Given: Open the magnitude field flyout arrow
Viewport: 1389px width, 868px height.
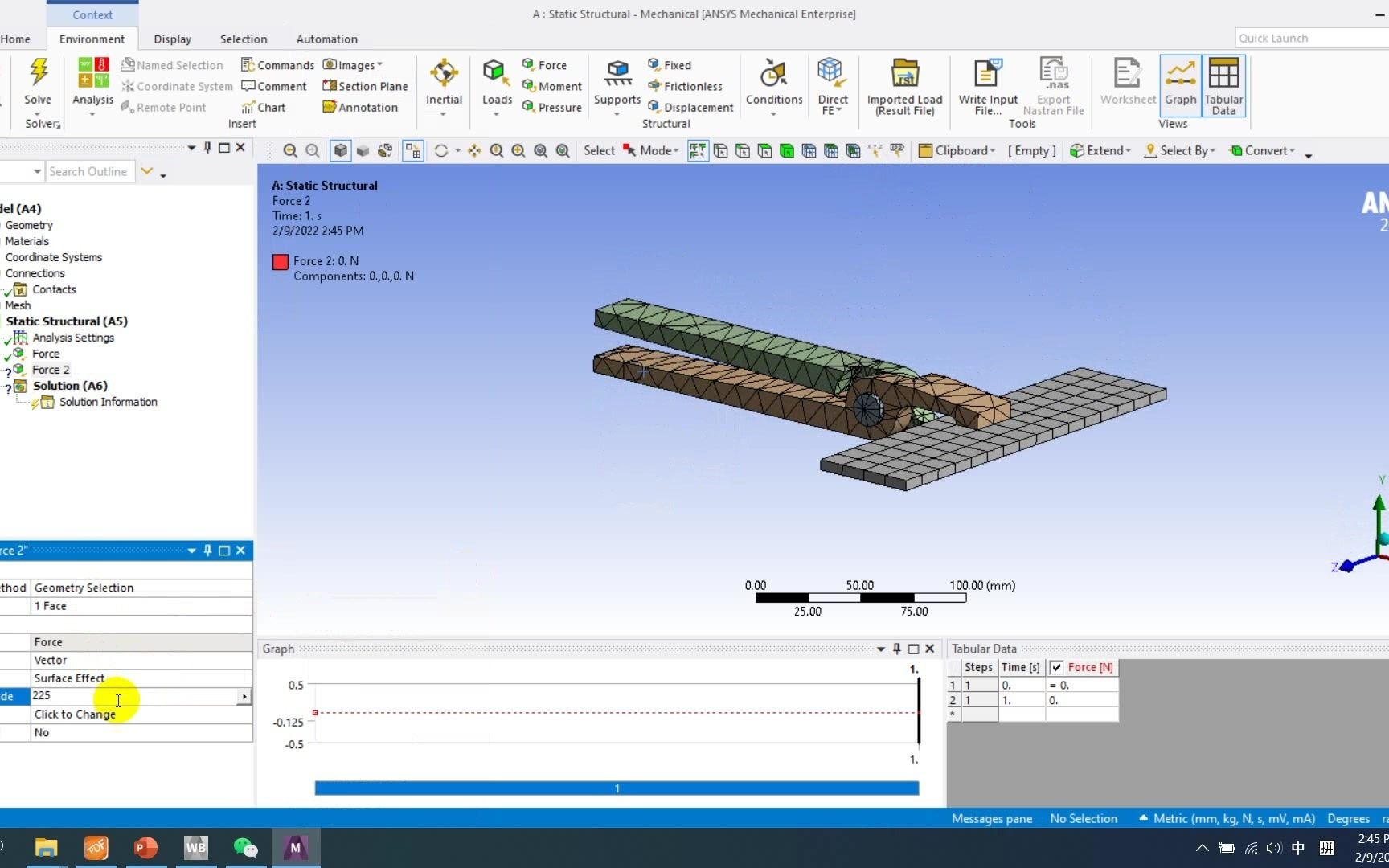Looking at the screenshot, I should 244,697.
